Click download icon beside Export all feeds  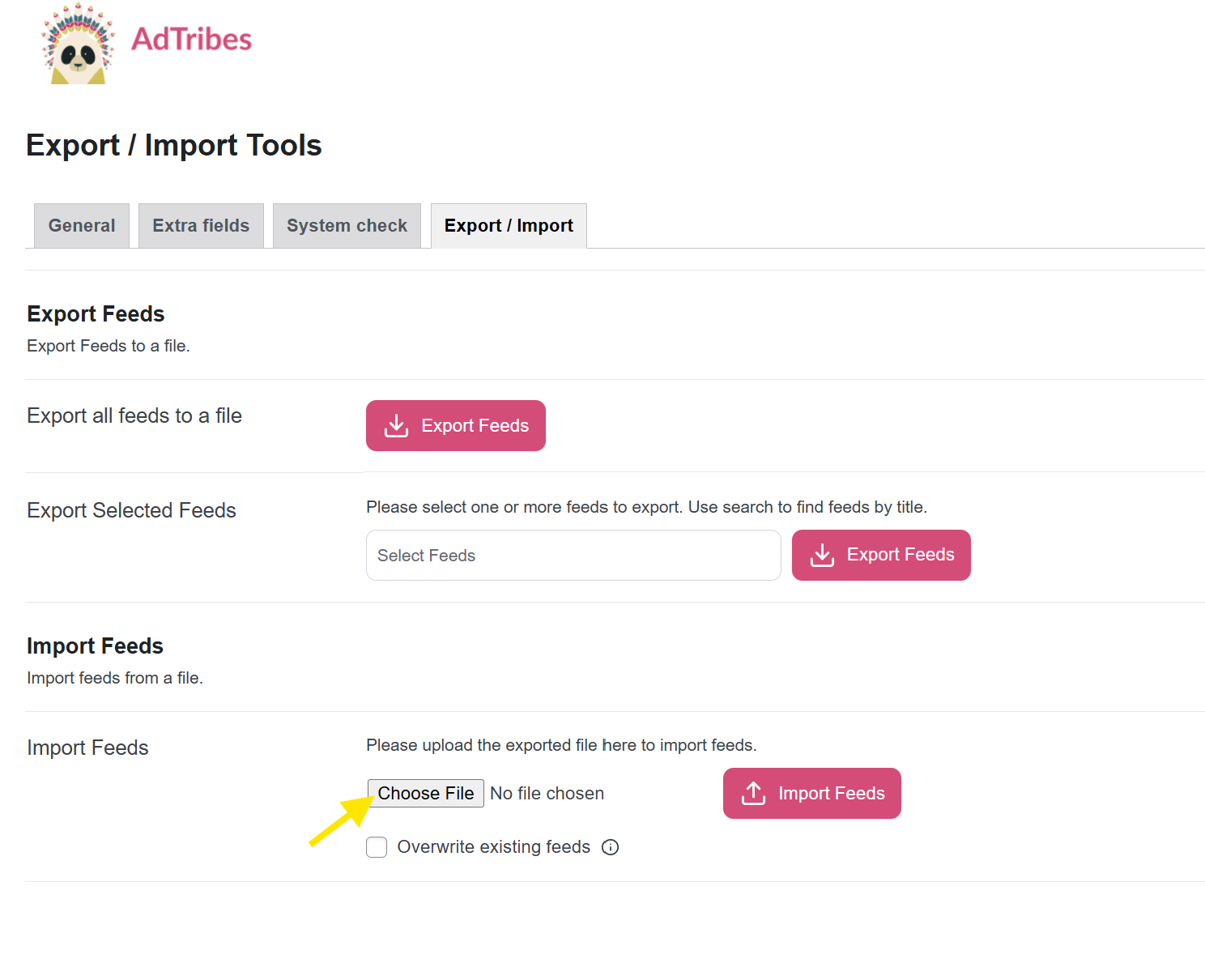point(396,426)
